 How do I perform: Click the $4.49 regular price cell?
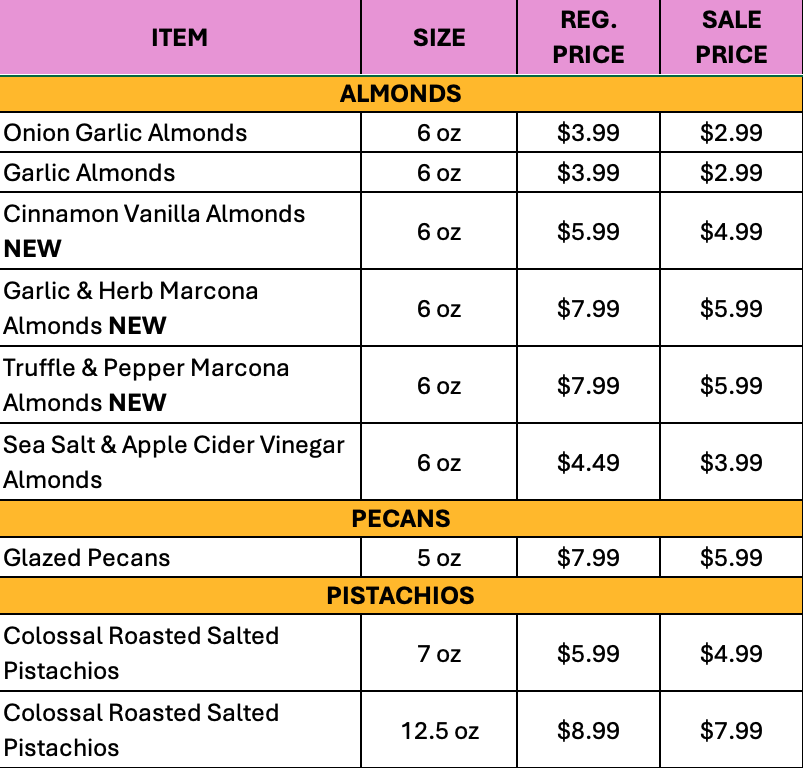(588, 461)
